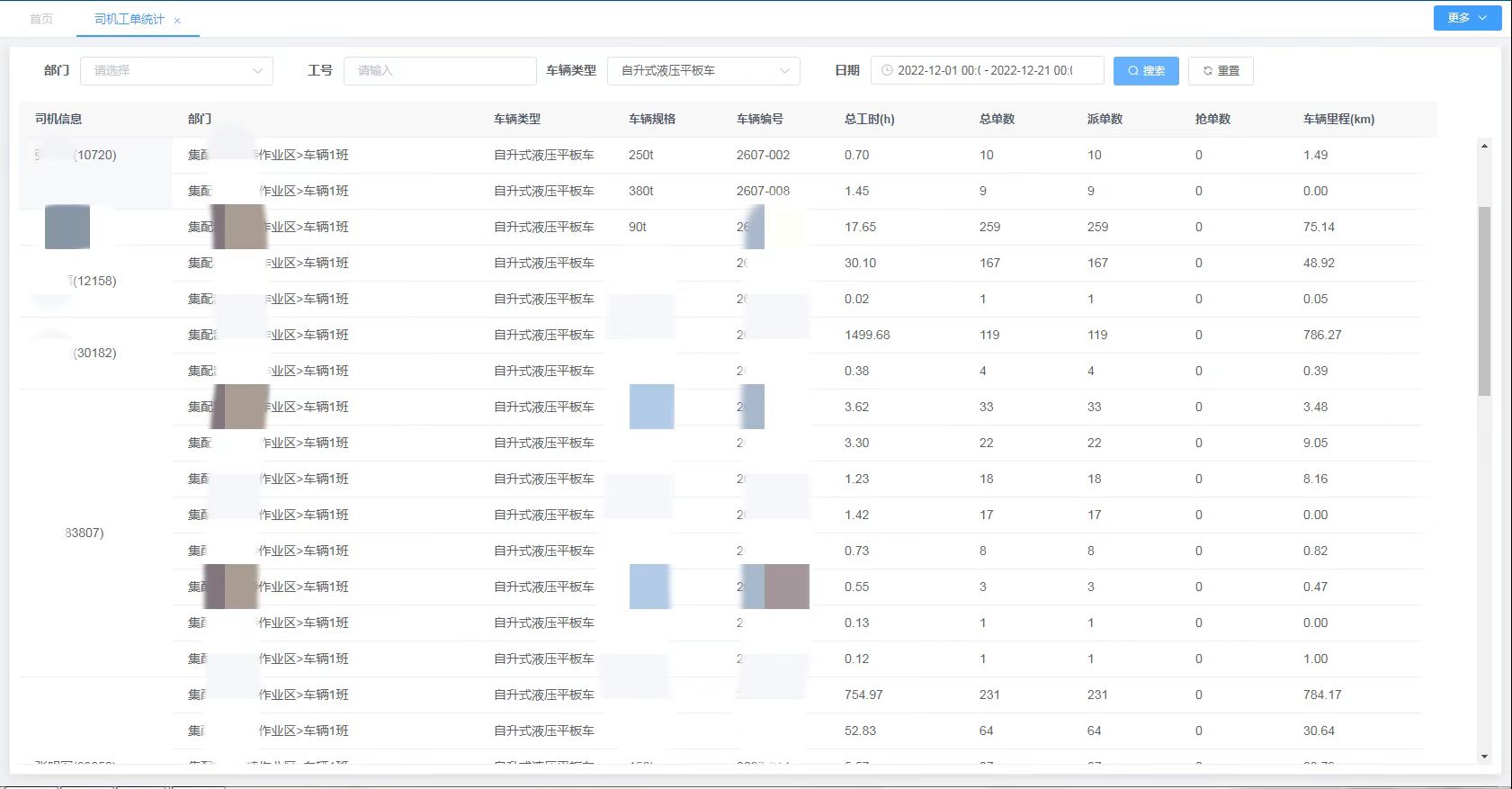Screen dimensions: 1512x789
Task: Click the 搜索 search button
Action: 1145,71
